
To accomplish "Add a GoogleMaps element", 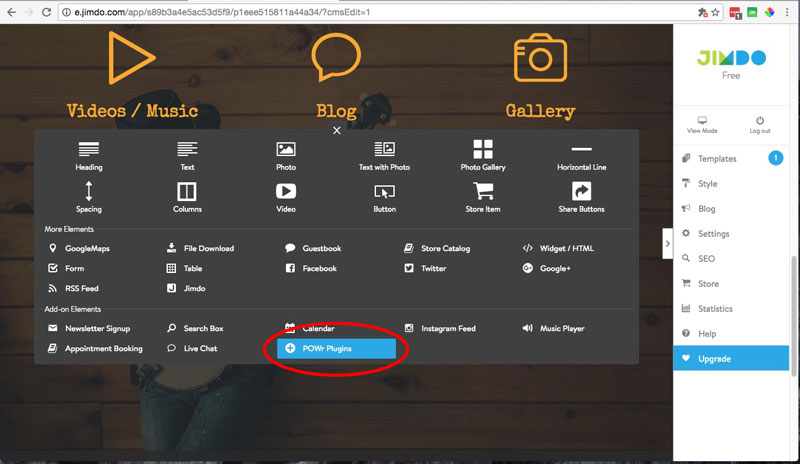I will pyautogui.click(x=79, y=248).
